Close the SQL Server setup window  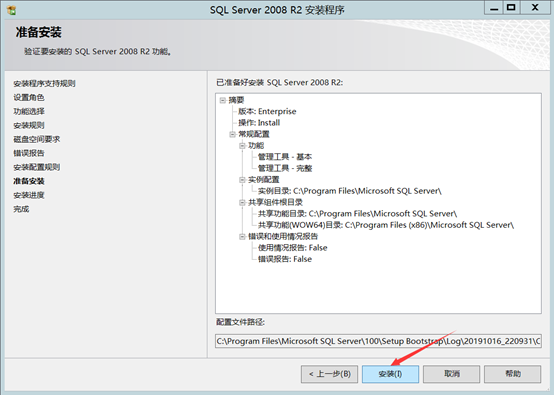pos(535,8)
